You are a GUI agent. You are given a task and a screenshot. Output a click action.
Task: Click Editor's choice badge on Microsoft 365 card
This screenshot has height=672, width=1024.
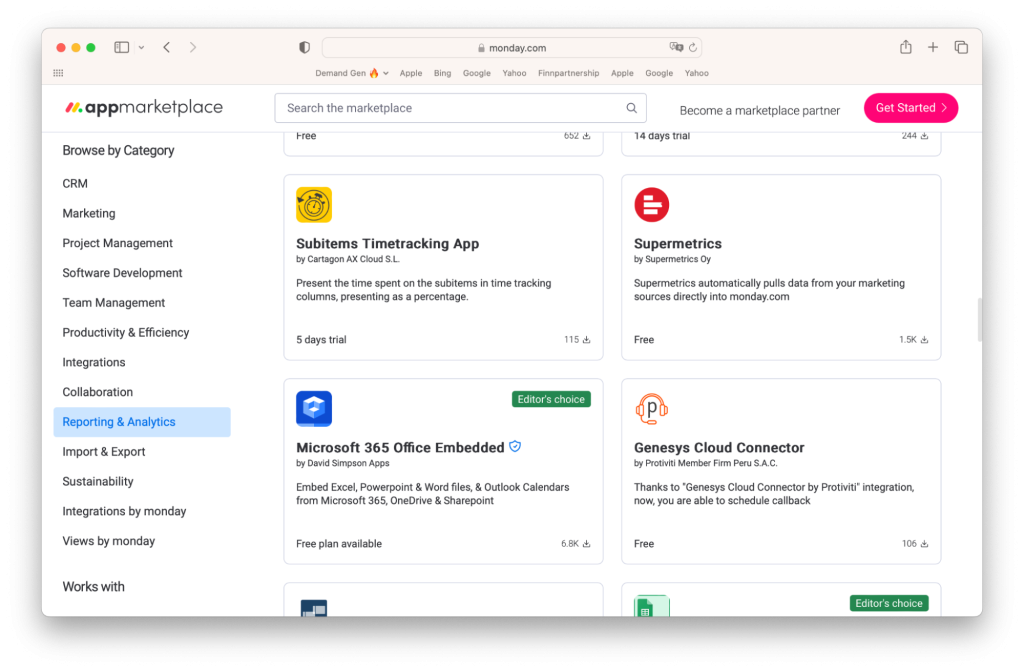[551, 399]
